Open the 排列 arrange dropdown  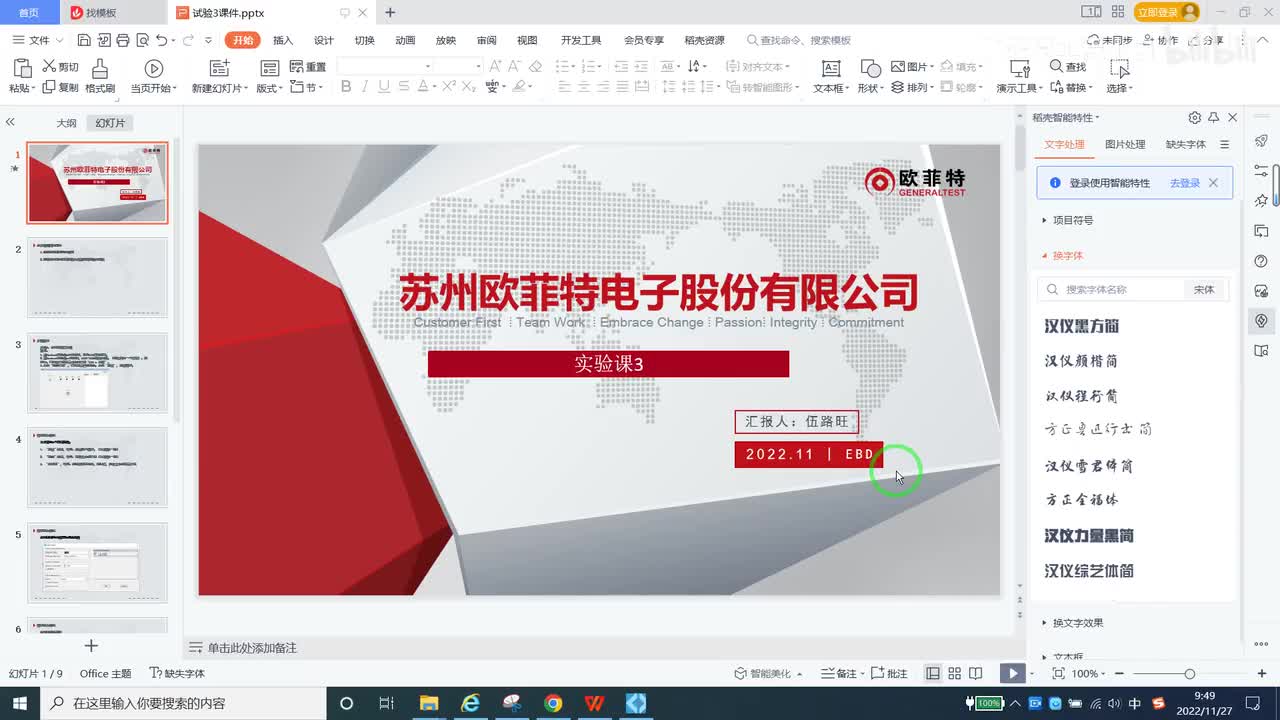(x=912, y=88)
